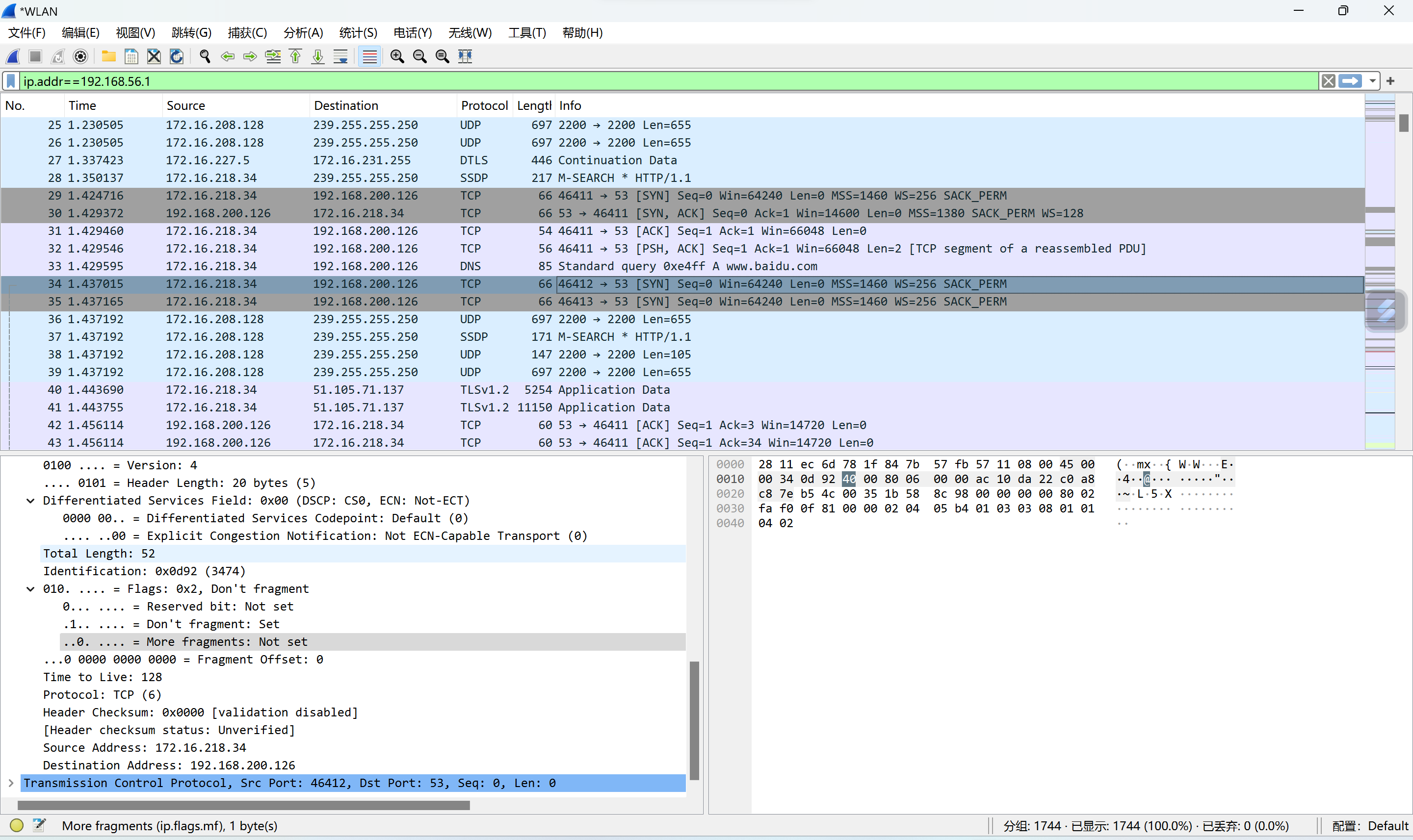Open display filter bookmarks
The height and width of the screenshot is (840, 1413).
tap(10, 81)
